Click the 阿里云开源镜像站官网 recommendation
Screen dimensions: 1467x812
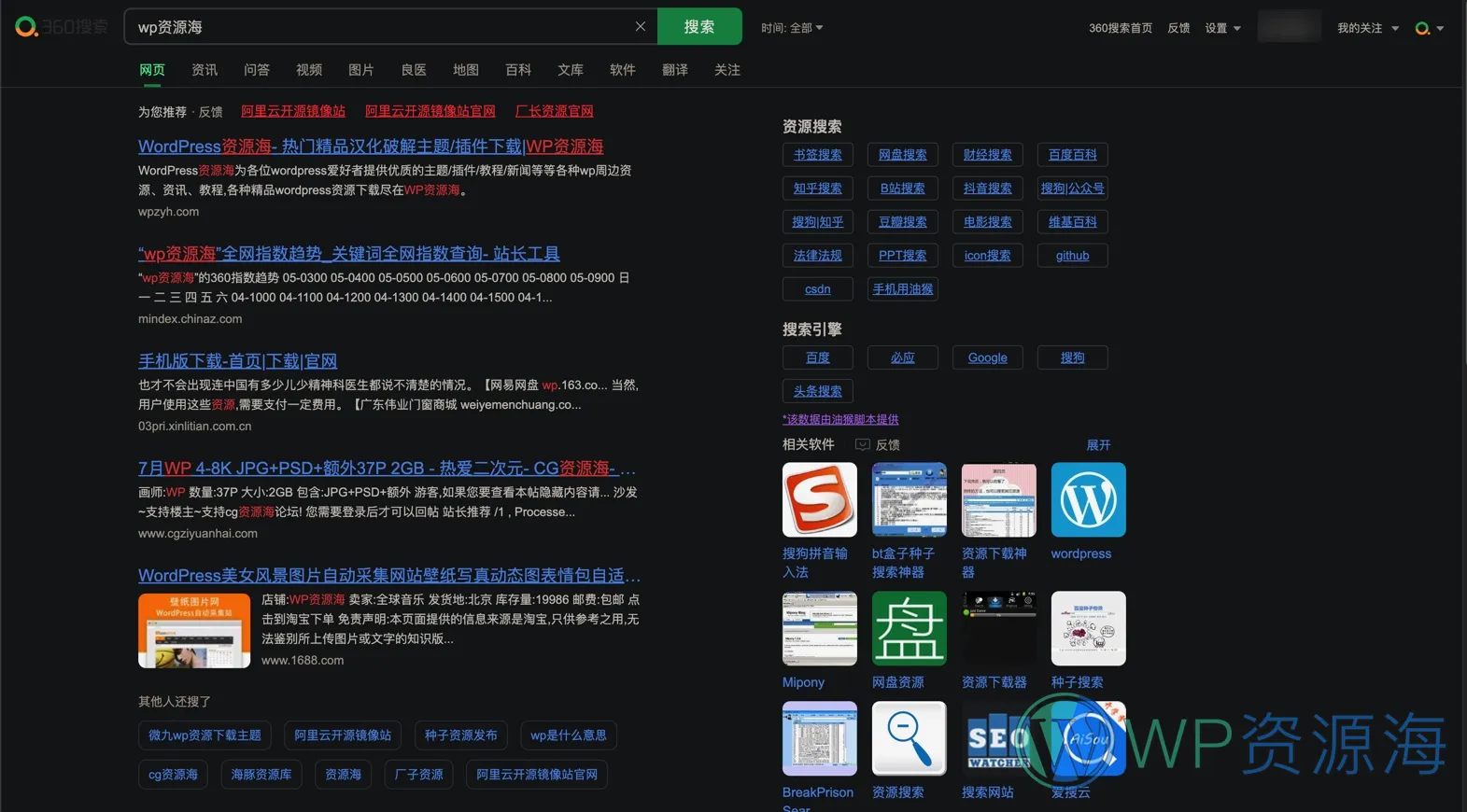click(x=430, y=111)
